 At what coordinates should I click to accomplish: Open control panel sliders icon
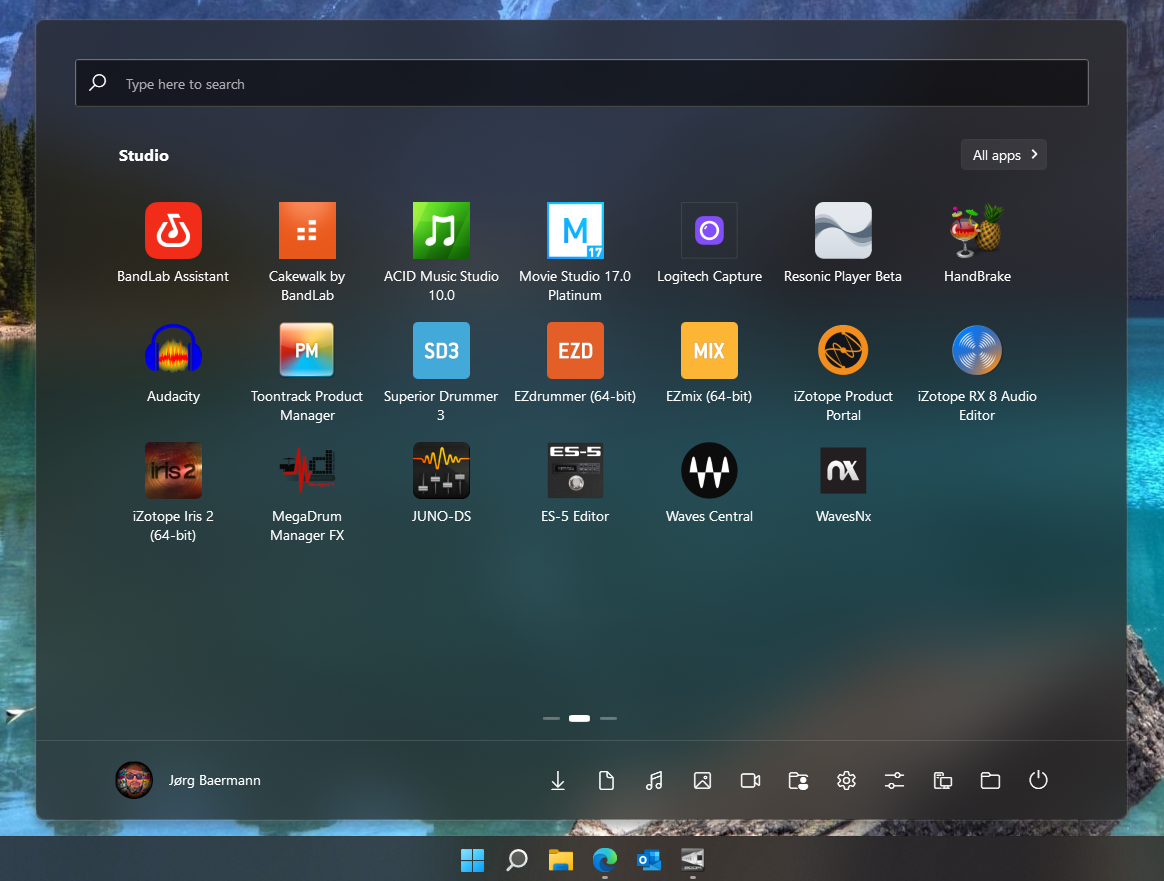pyautogui.click(x=895, y=780)
